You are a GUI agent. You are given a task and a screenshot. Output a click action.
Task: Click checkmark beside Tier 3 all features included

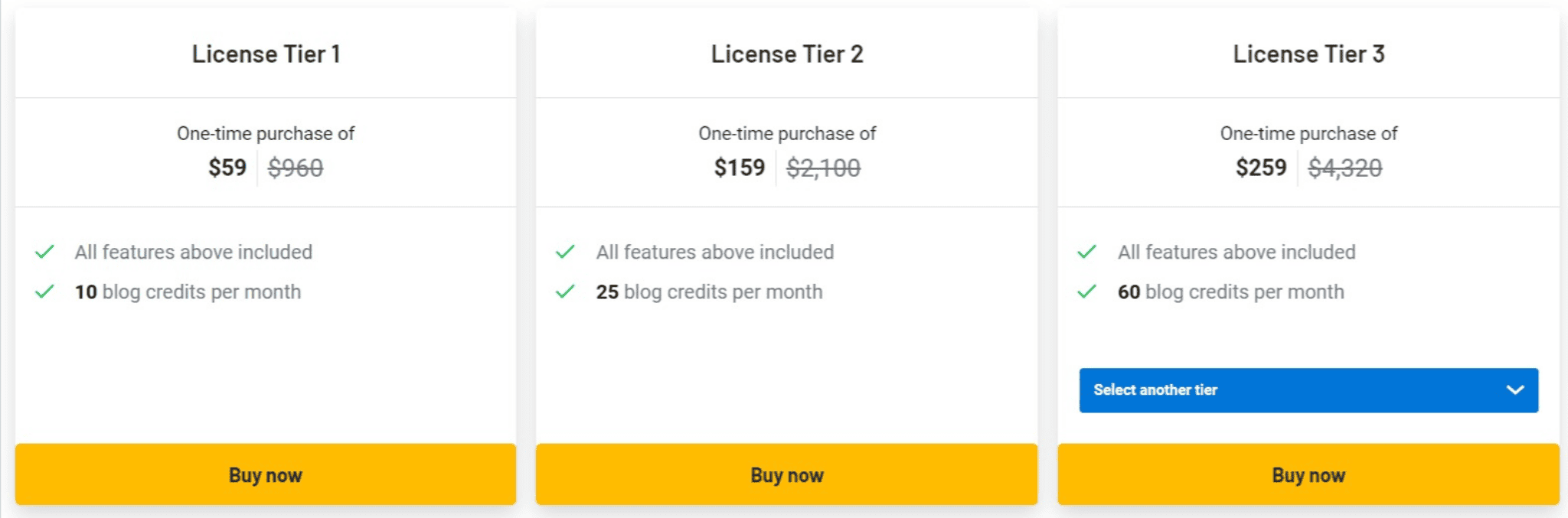(x=1087, y=252)
